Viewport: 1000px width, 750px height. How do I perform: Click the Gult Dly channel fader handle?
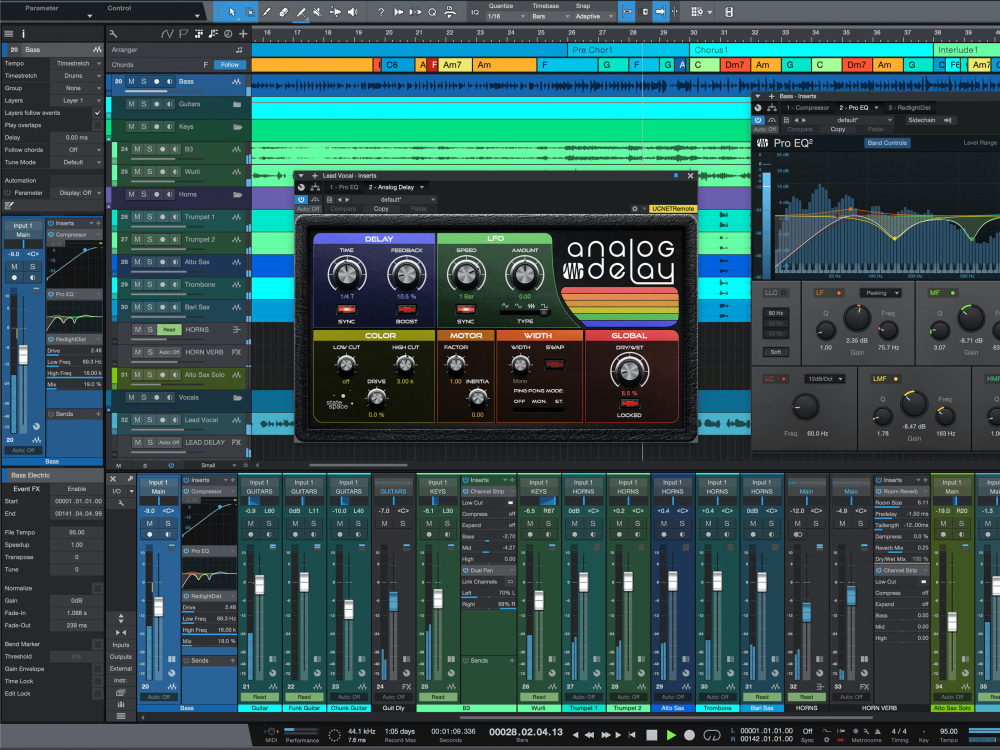(393, 600)
